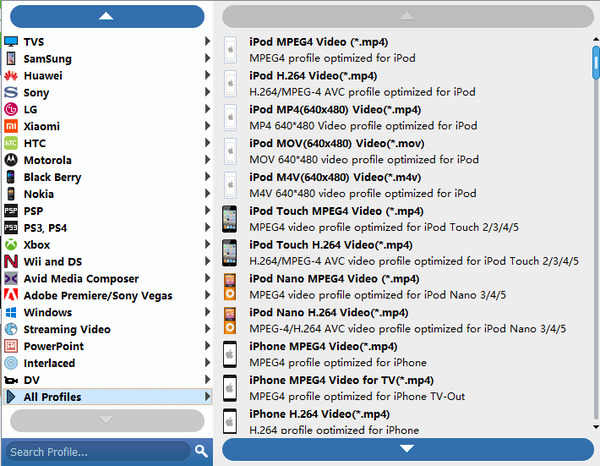Click the Windows logo icon

point(11,313)
